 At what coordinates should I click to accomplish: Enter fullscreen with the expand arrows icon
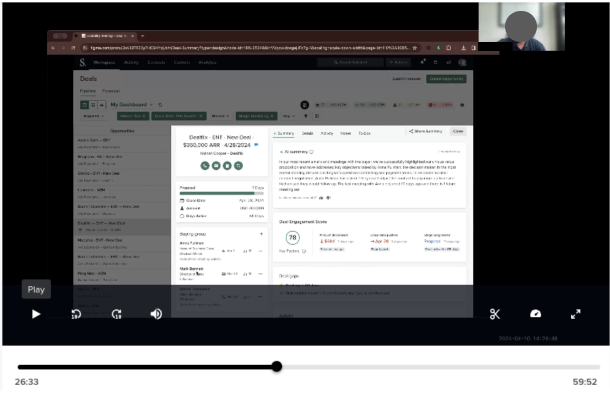pyautogui.click(x=575, y=314)
